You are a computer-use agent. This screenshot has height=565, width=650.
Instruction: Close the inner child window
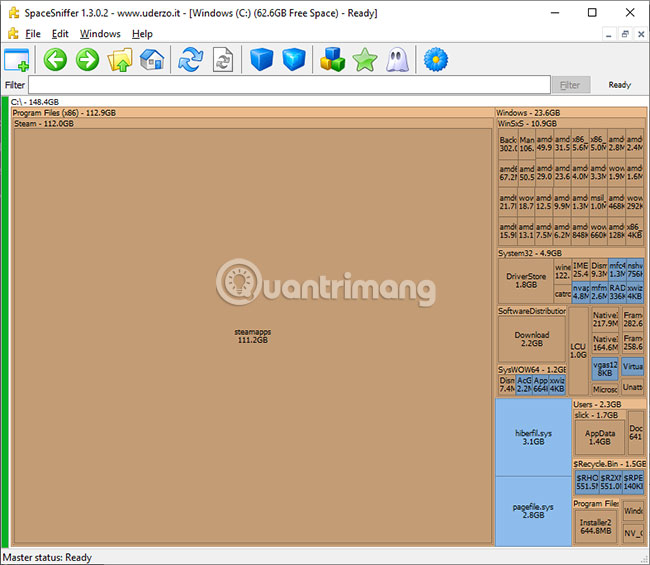641,34
